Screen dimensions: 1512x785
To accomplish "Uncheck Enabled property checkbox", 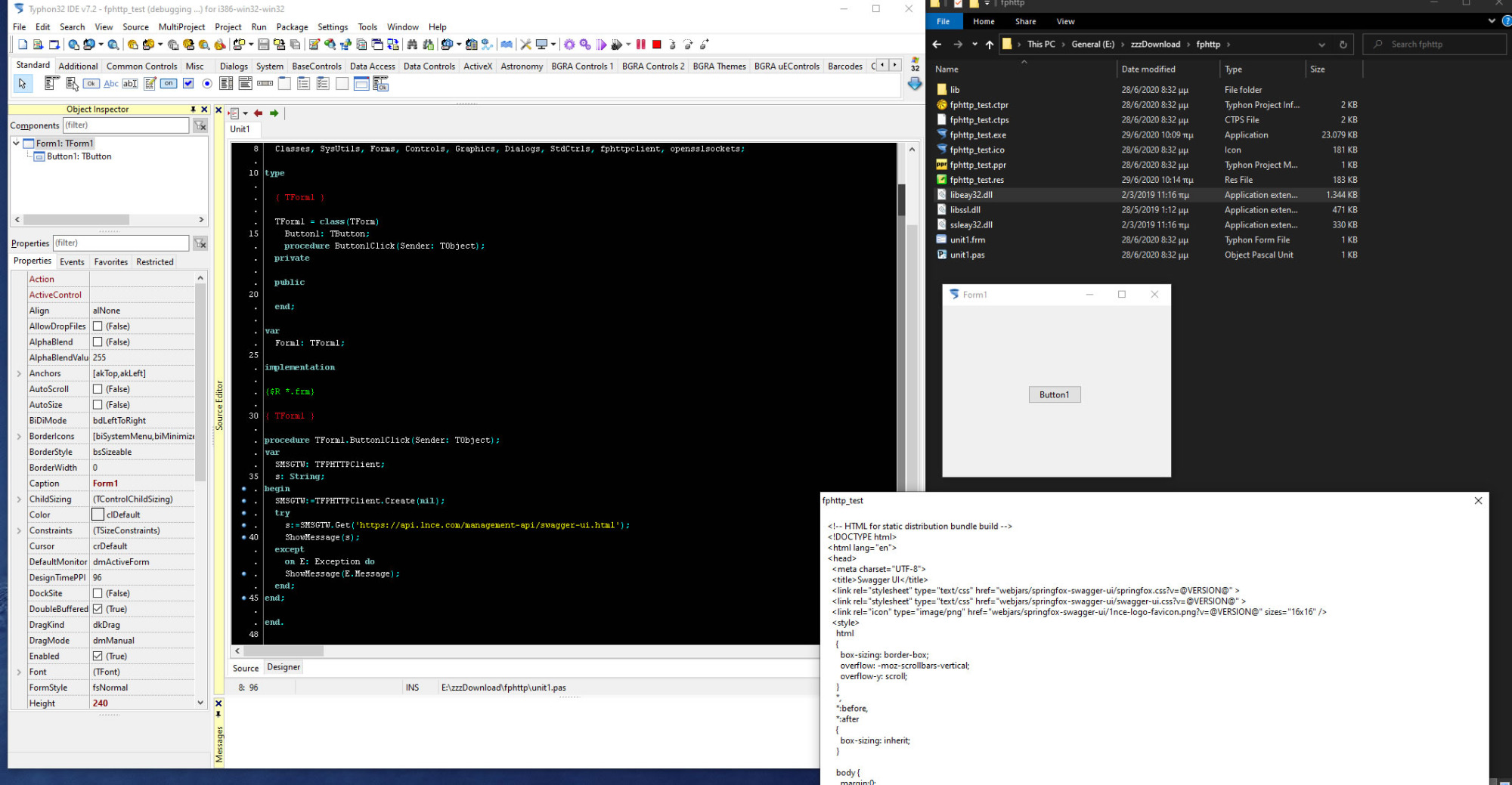I will [98, 656].
